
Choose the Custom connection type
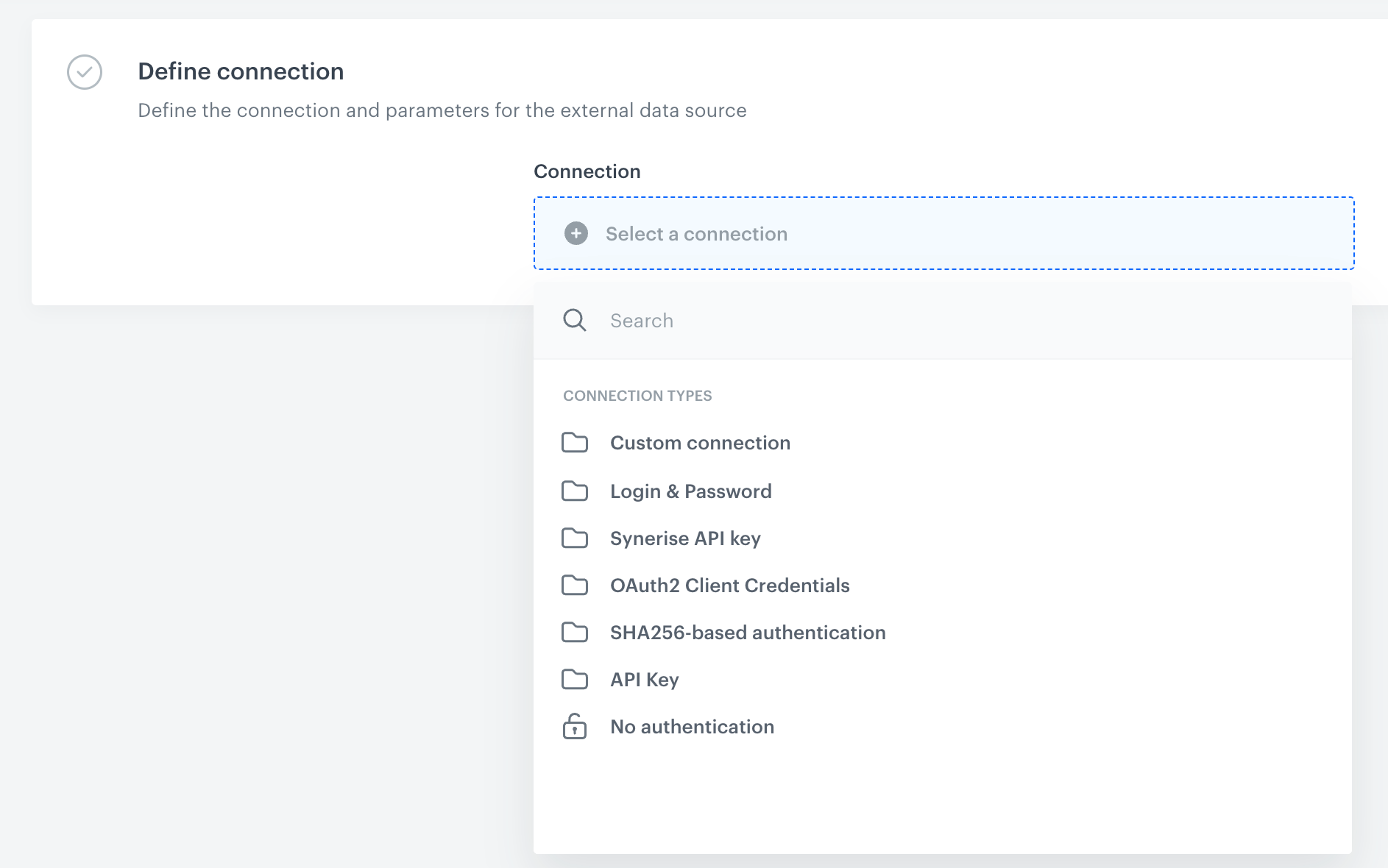[942, 443]
